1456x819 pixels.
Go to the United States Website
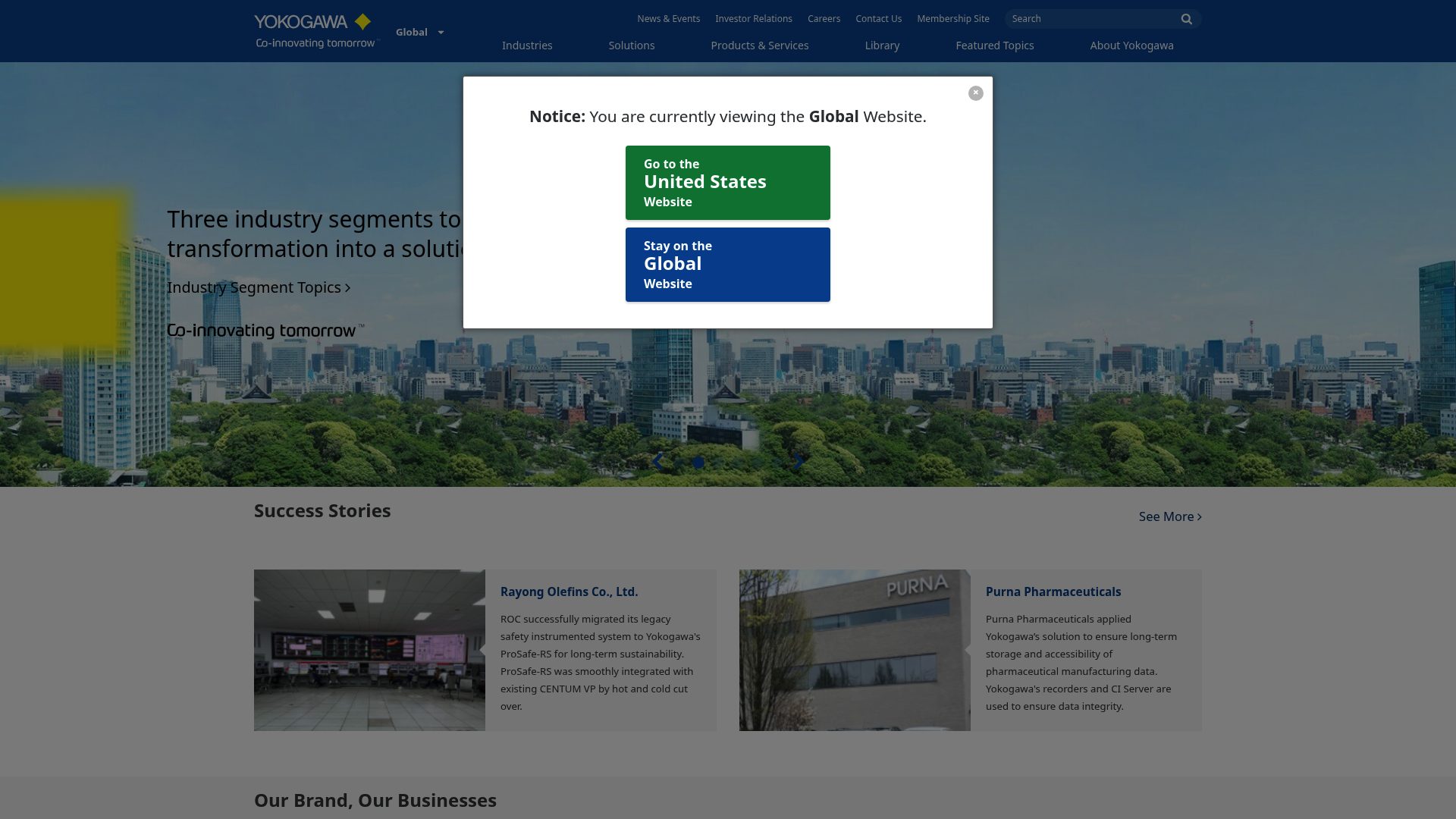(x=727, y=182)
